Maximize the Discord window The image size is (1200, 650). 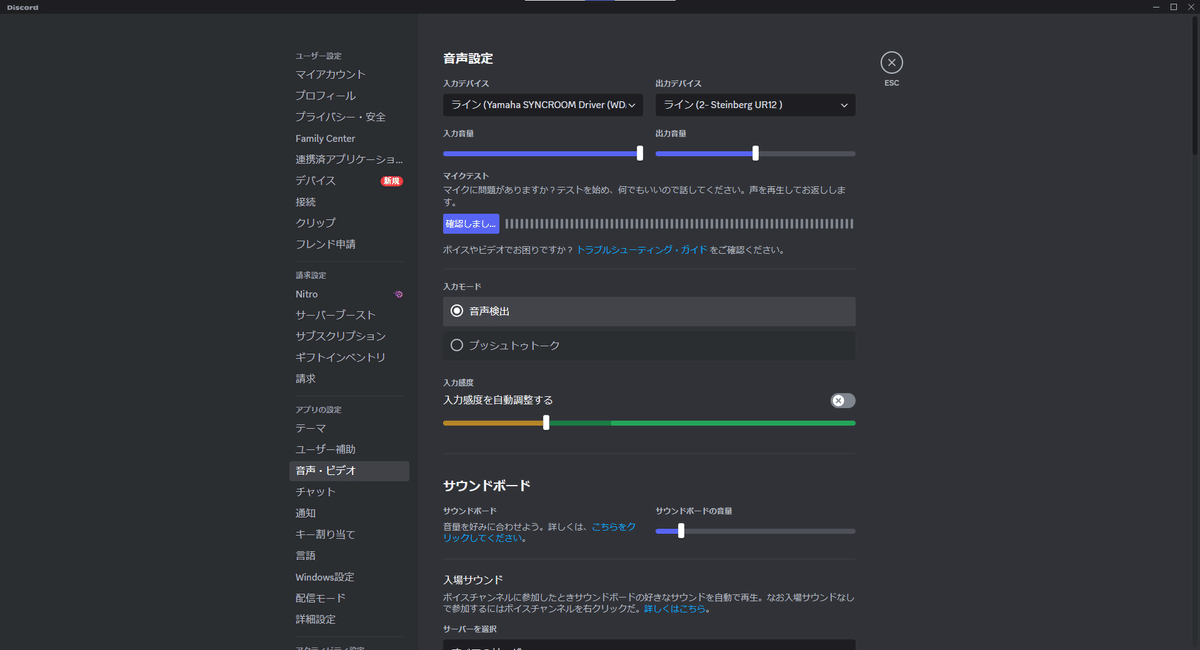(1174, 7)
